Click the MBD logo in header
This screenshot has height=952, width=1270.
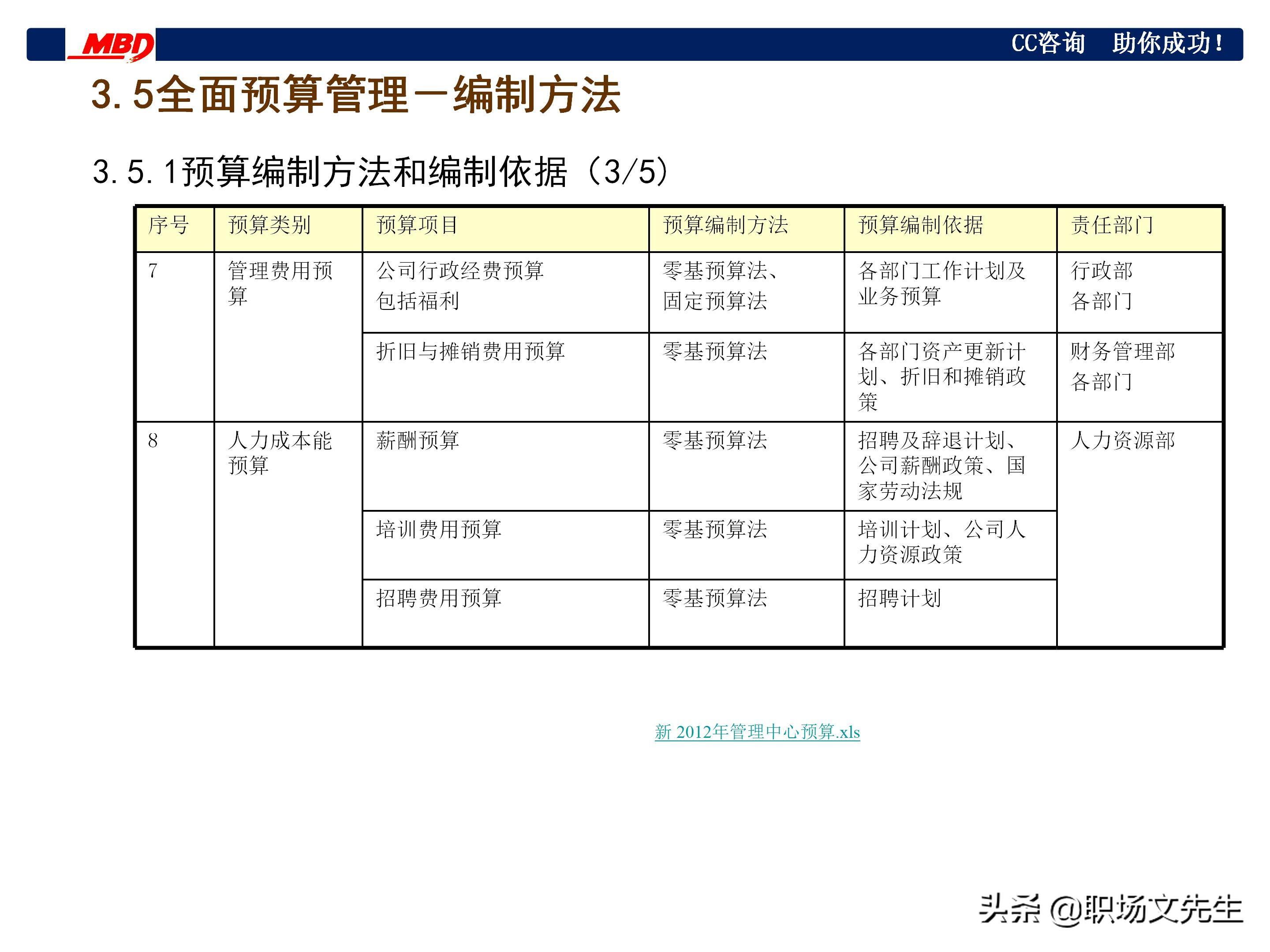point(111,46)
